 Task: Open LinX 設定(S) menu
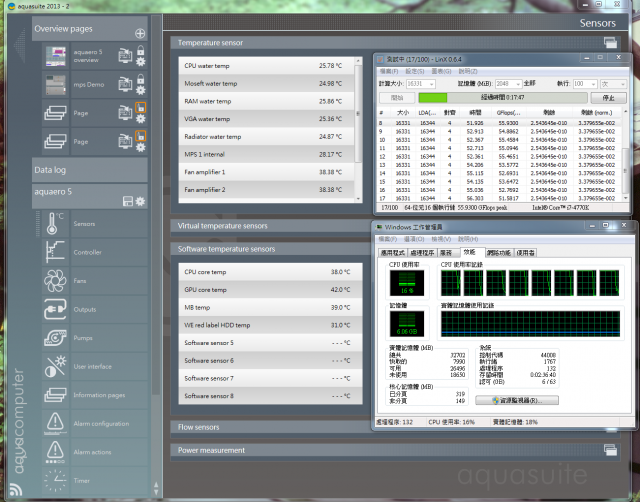415,71
